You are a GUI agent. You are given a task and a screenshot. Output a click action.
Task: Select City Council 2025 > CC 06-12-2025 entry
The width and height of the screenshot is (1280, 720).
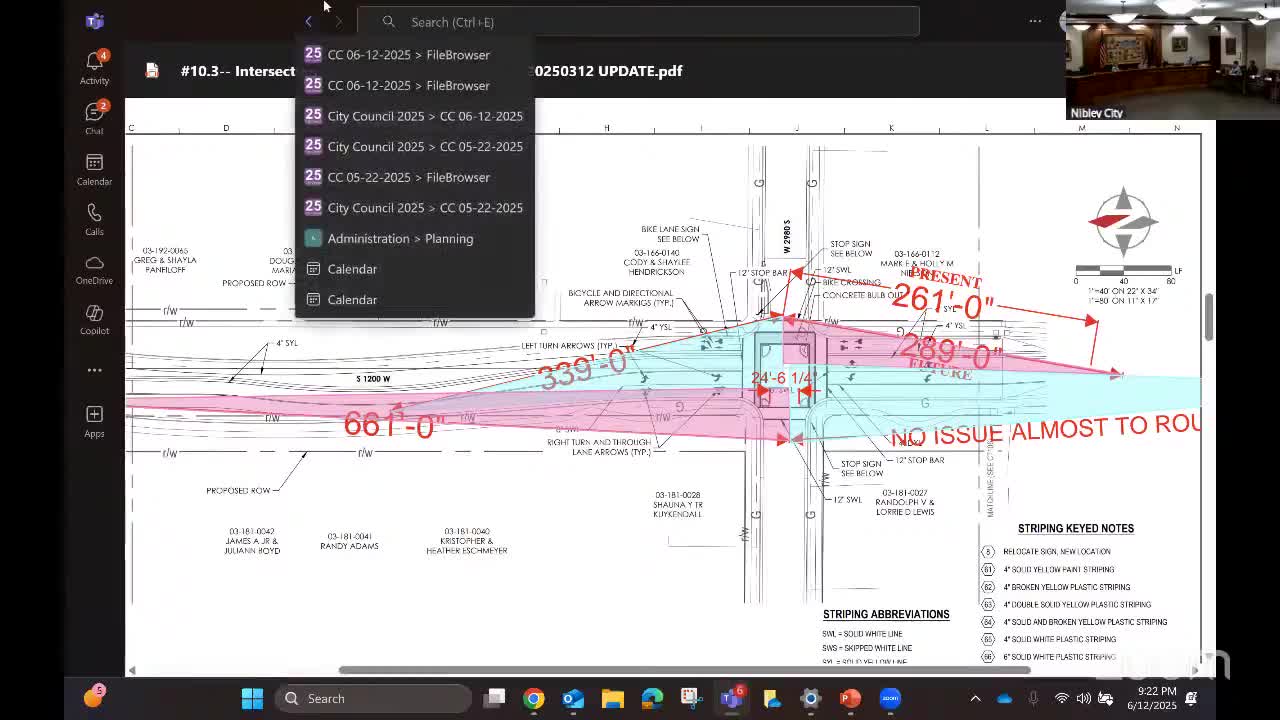[x=424, y=116]
